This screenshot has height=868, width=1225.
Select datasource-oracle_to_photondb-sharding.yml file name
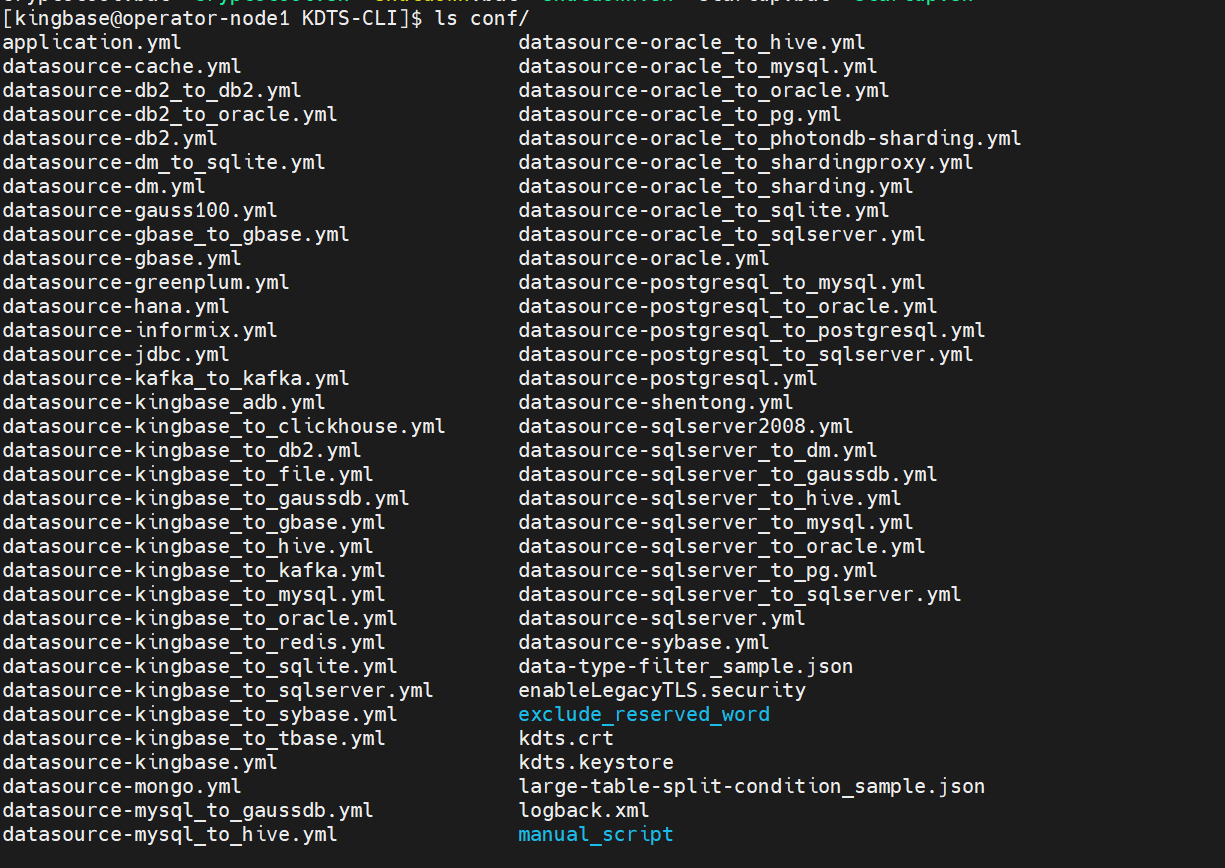click(x=770, y=139)
